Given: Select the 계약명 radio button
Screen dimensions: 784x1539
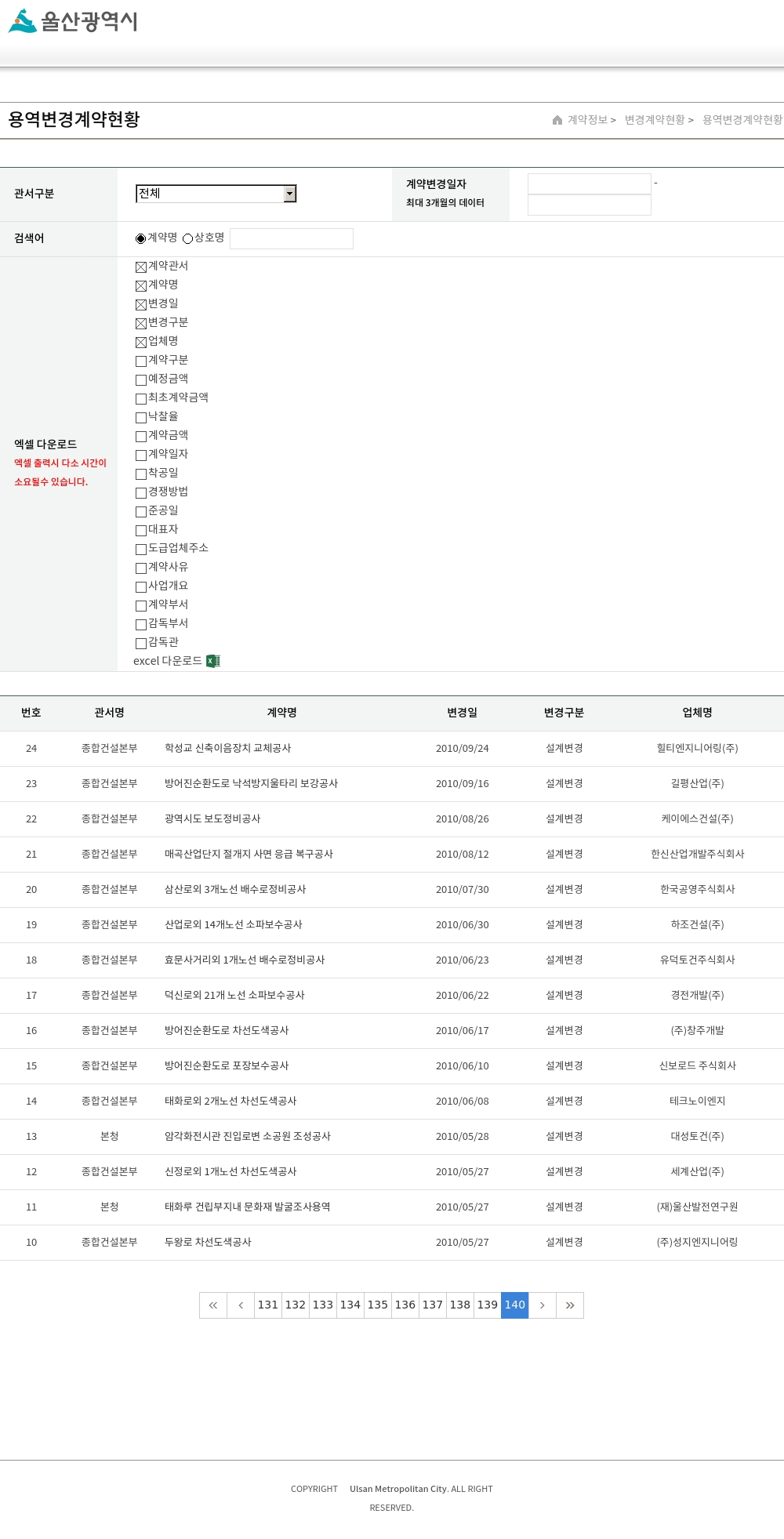Looking at the screenshot, I should coord(141,239).
